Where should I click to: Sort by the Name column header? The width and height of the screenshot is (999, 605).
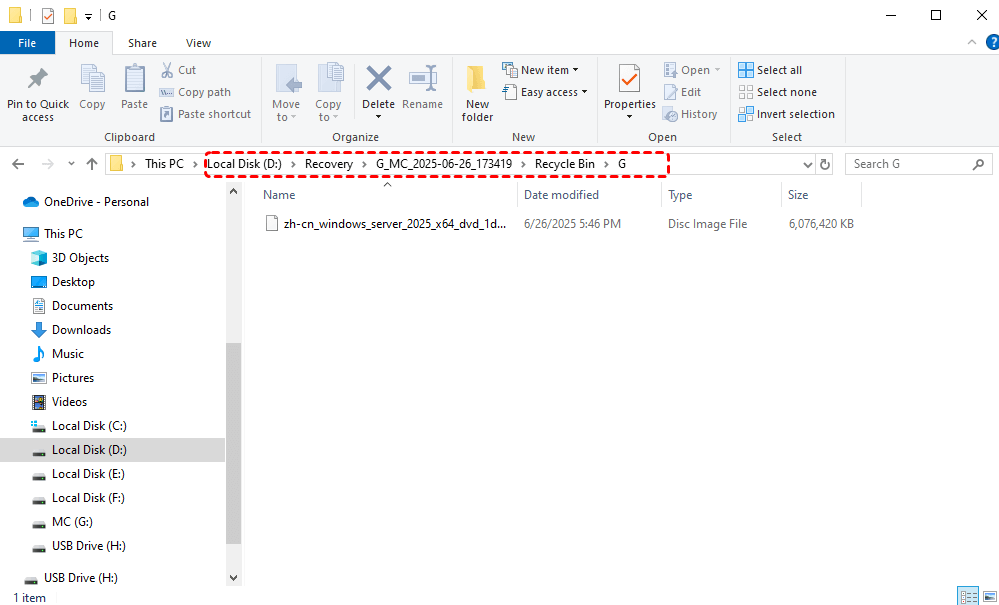(x=279, y=195)
